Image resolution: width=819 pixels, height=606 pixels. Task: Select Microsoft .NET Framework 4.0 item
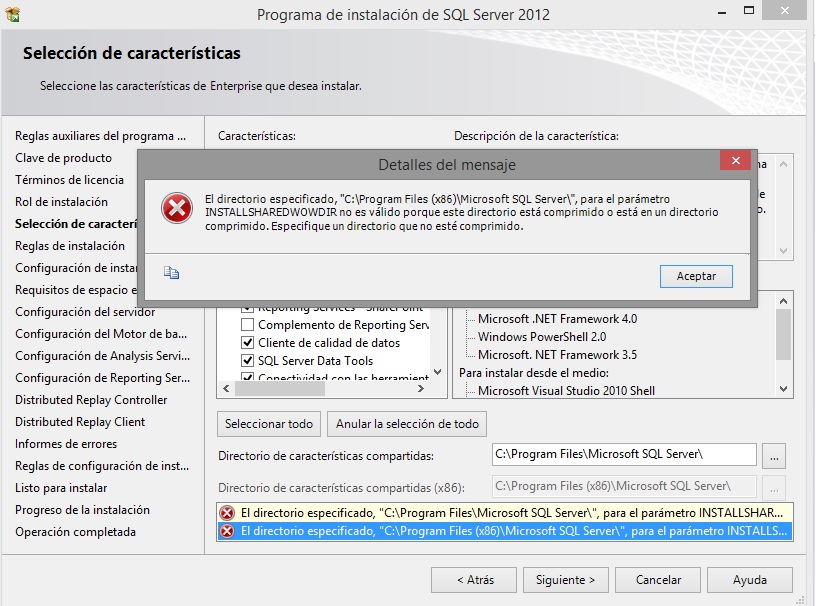coord(557,319)
